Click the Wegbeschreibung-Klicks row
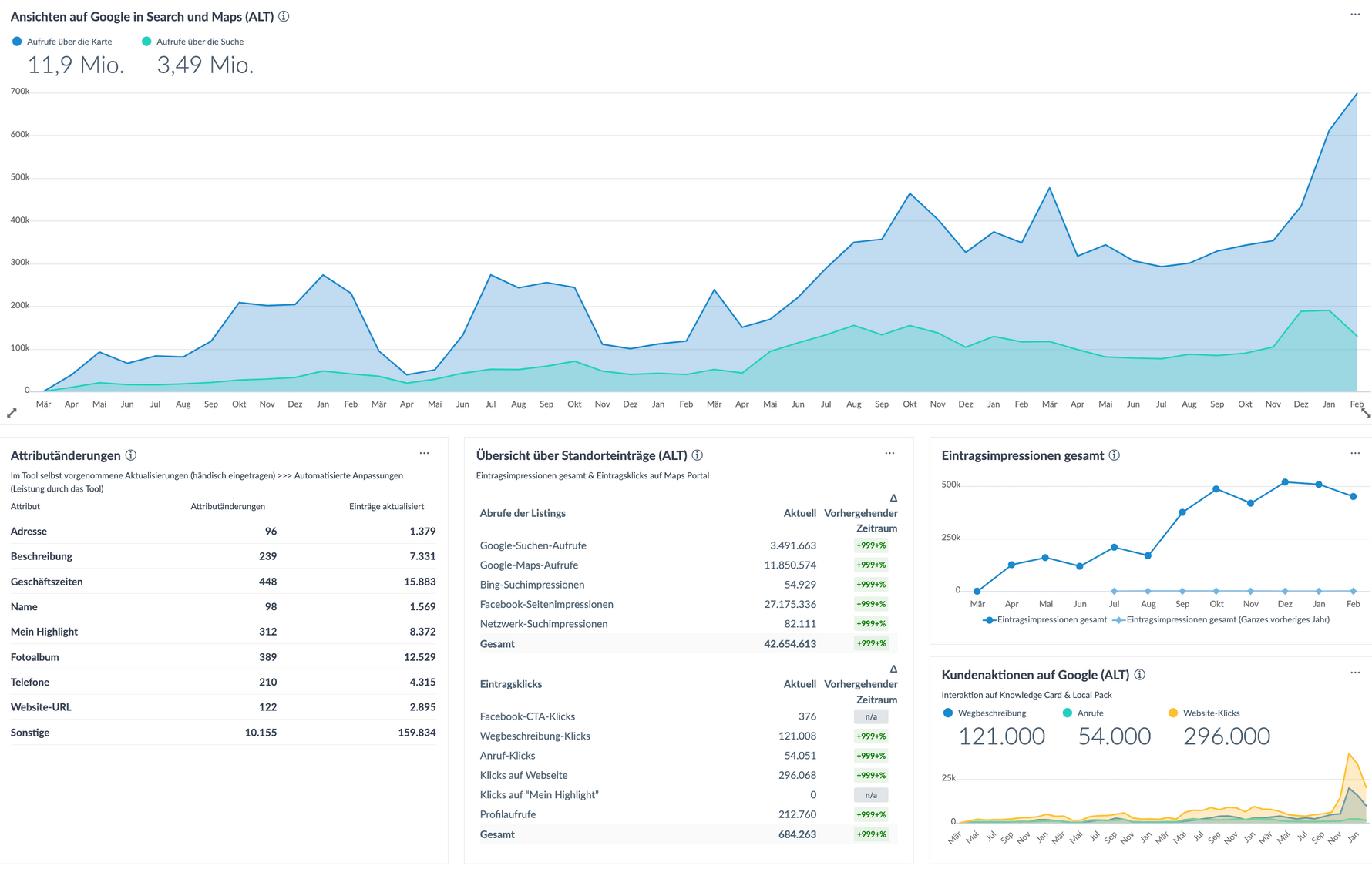The image size is (1372, 869). coord(688,736)
